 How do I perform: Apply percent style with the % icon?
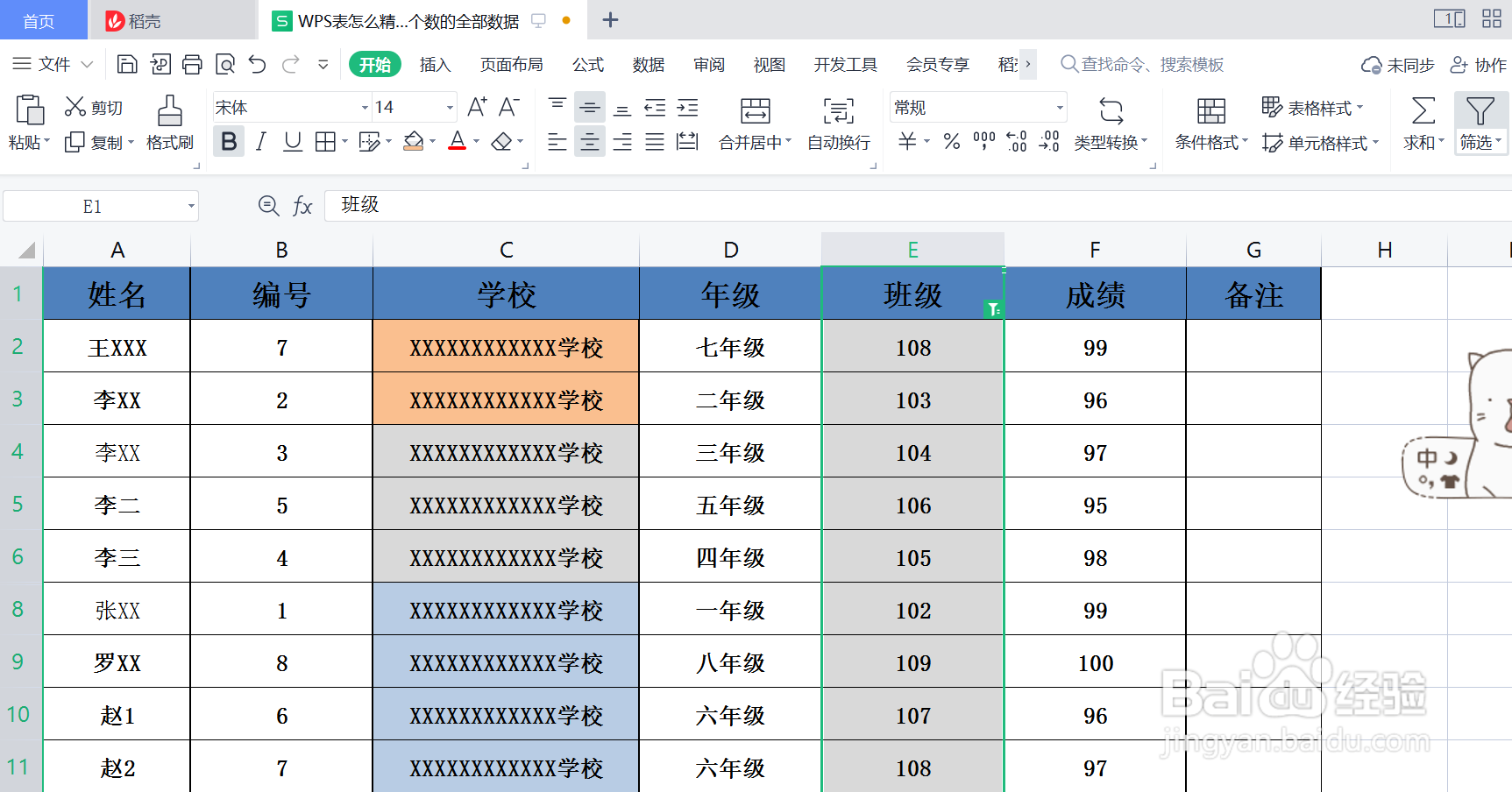pos(952,141)
